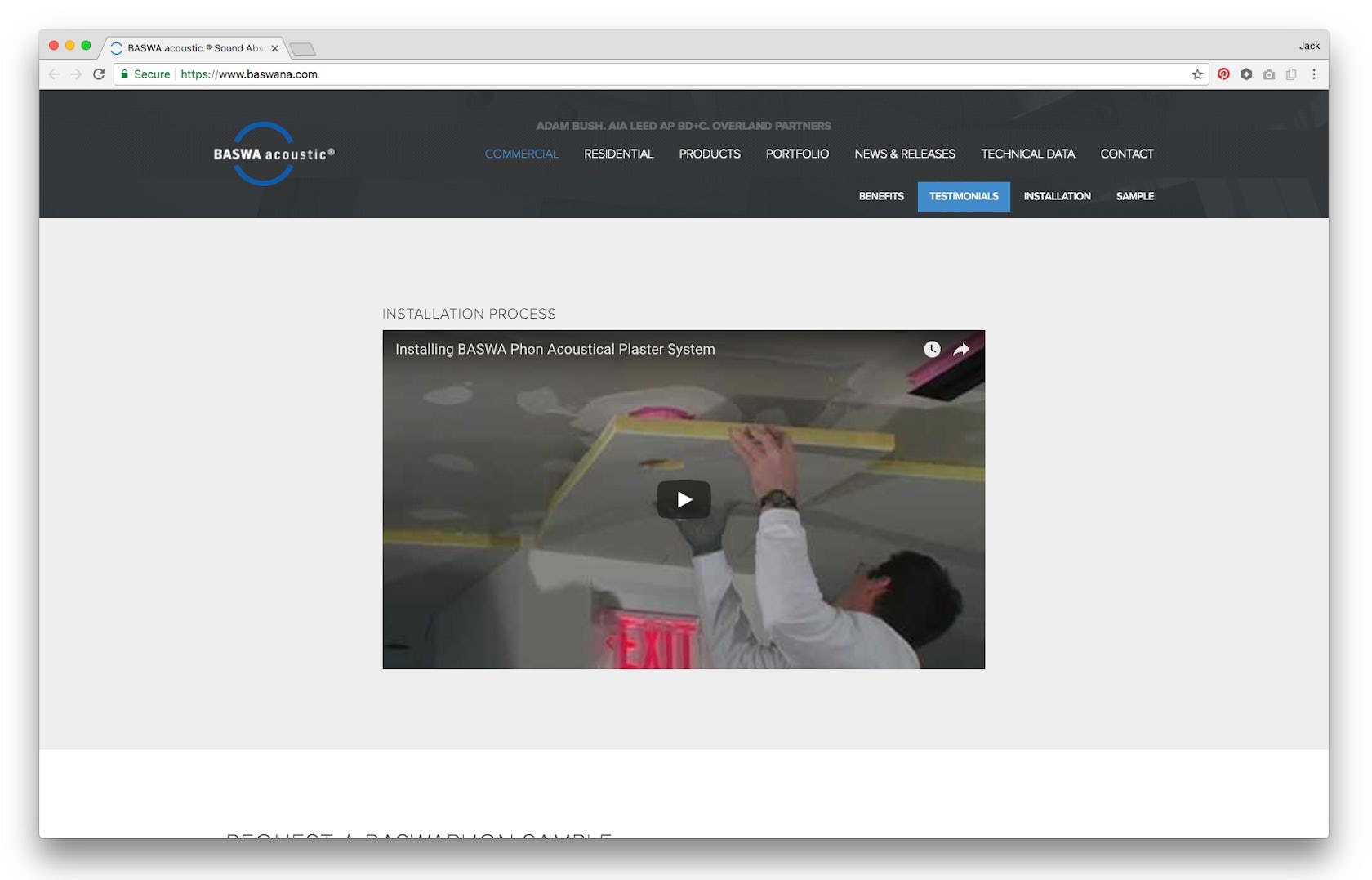Viewport: 1372px width, 880px height.
Task: Open the Portfolio menu item
Action: [797, 154]
